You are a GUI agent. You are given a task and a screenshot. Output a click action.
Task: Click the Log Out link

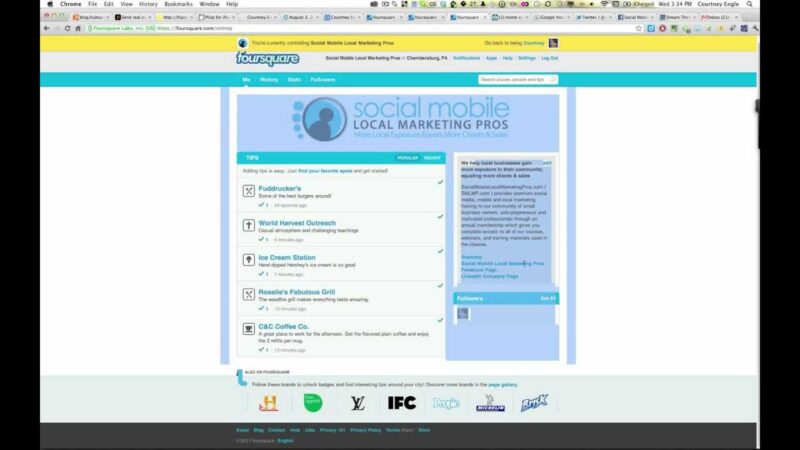(549, 58)
